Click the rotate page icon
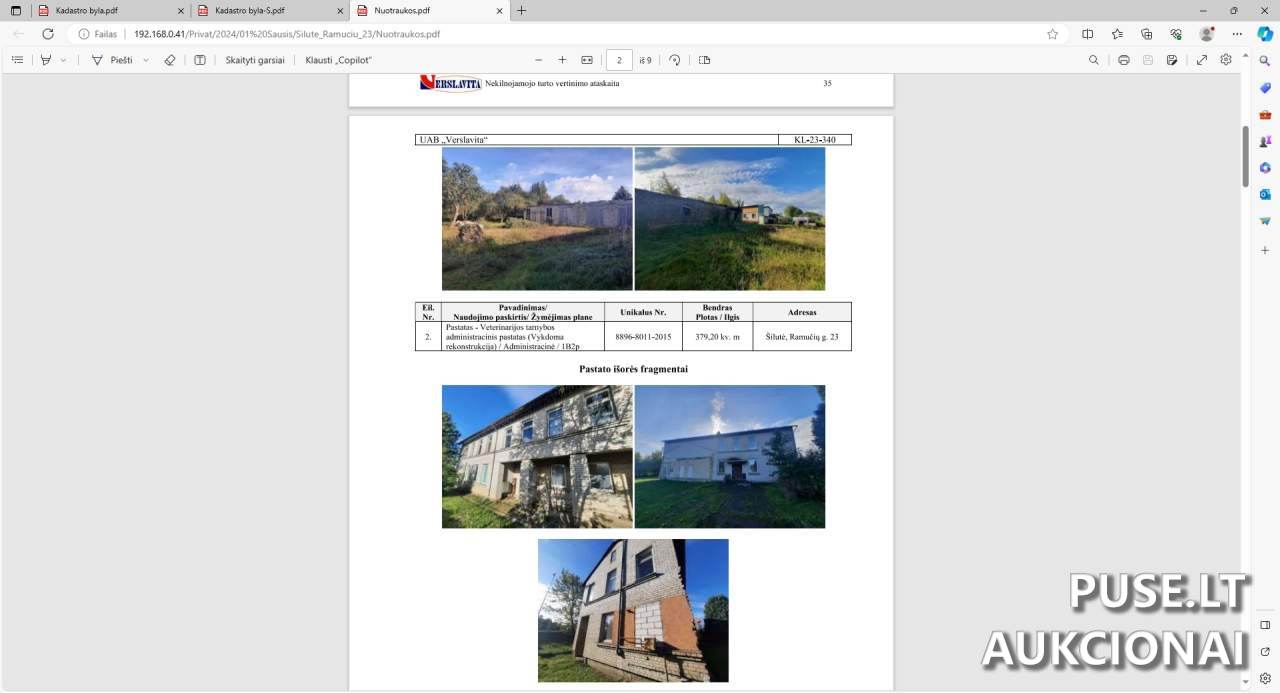Screen dimensions: 1280x693 click(x=675, y=60)
